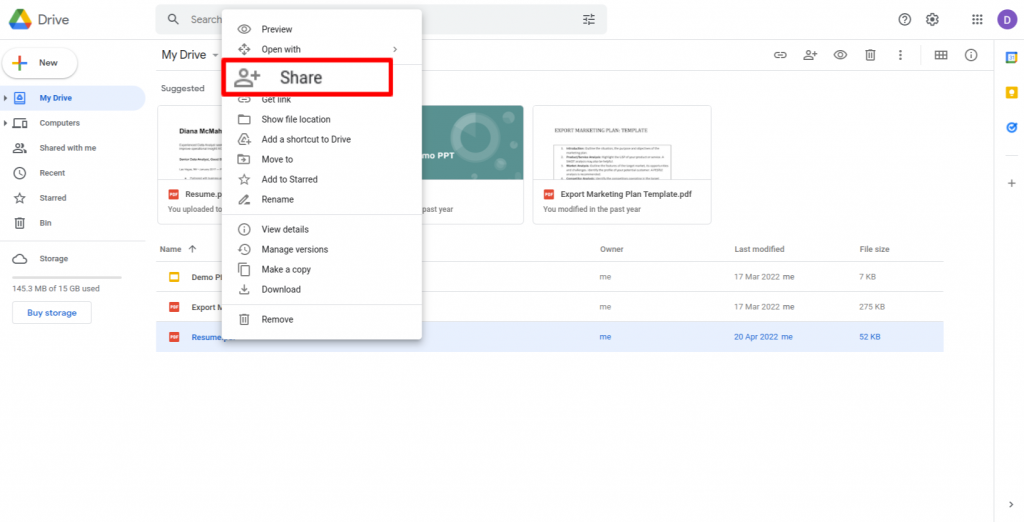
Task: Switch to grid layout view
Action: [x=940, y=55]
